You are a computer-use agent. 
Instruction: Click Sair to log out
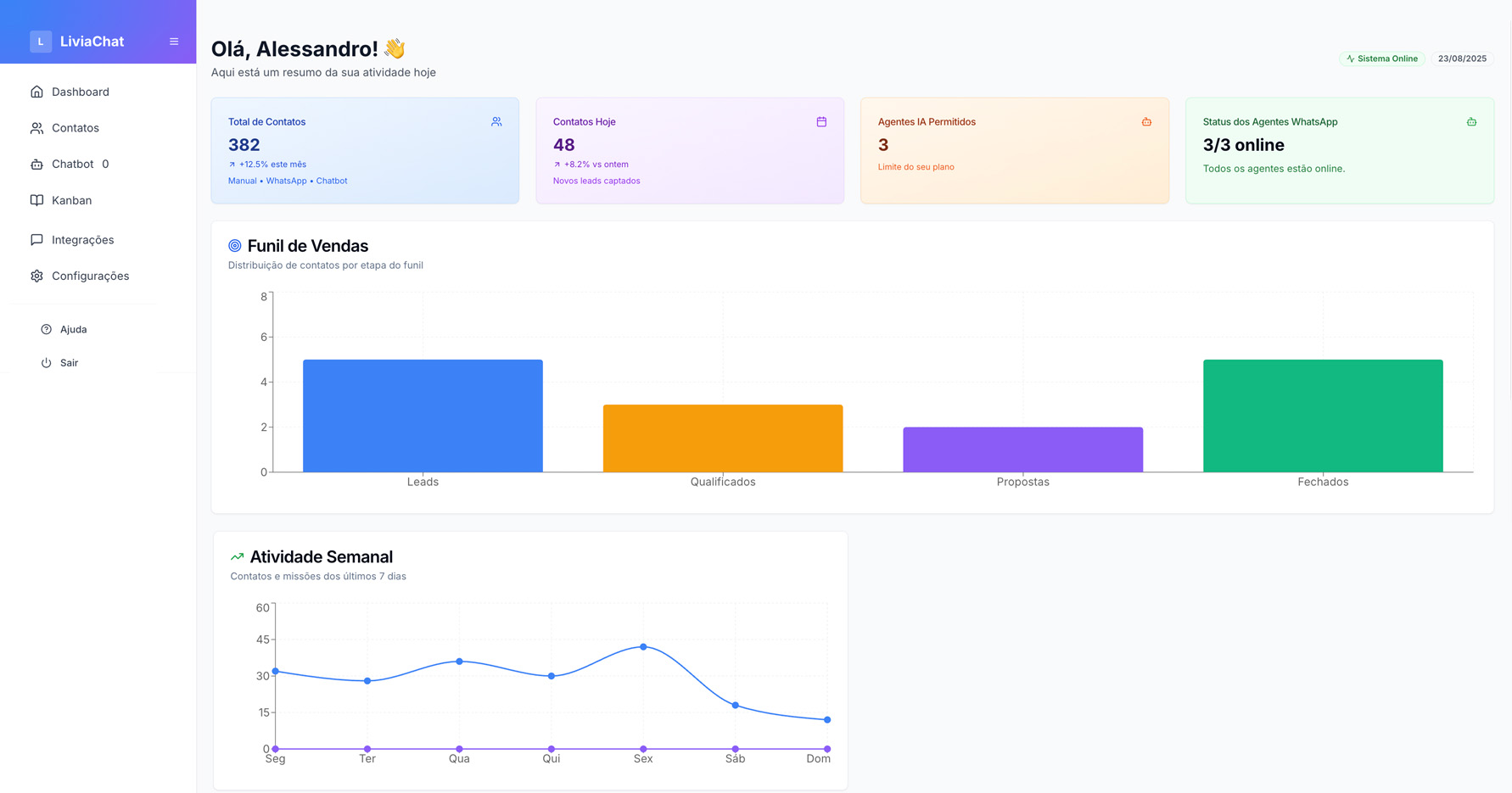69,363
